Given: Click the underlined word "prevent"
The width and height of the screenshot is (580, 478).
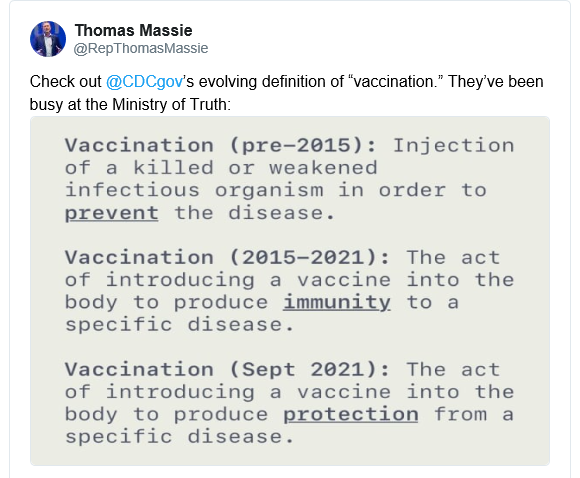Looking at the screenshot, I should [112, 214].
